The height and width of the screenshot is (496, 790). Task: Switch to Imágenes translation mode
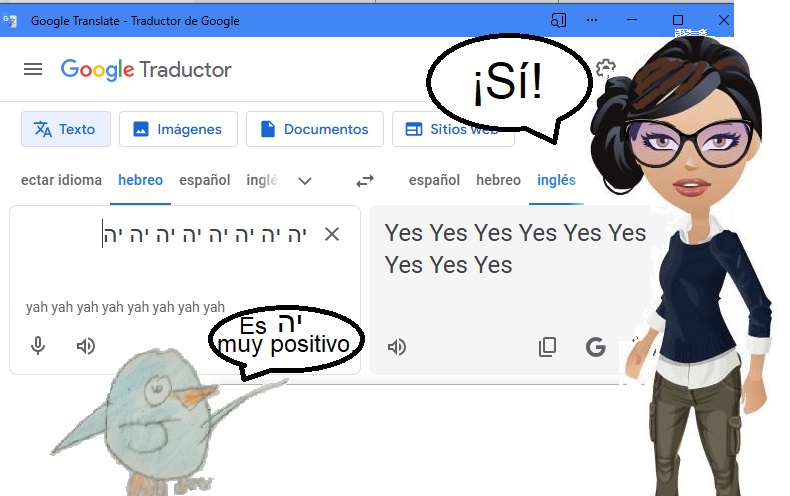coord(178,129)
